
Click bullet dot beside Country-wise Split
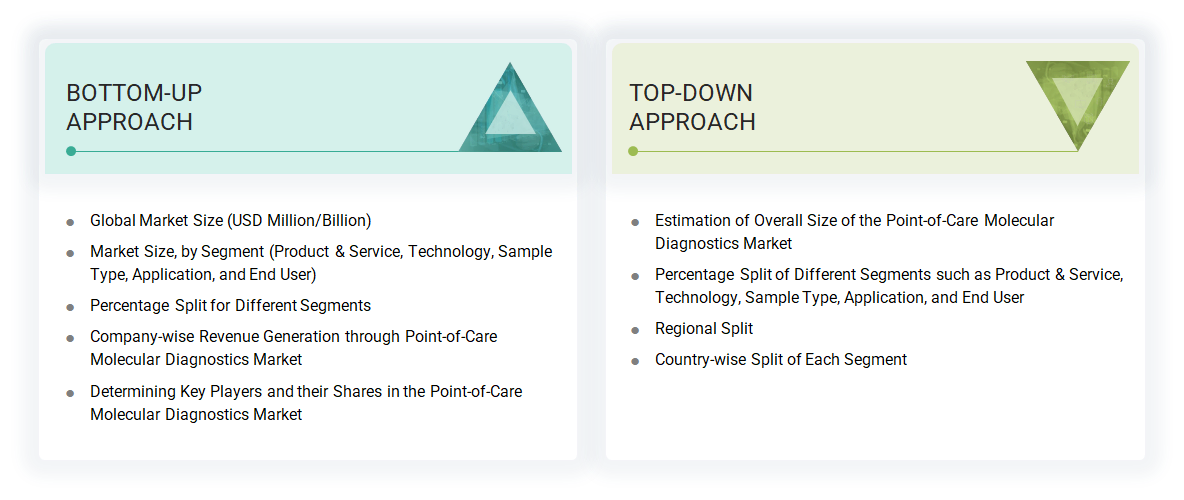(635, 361)
